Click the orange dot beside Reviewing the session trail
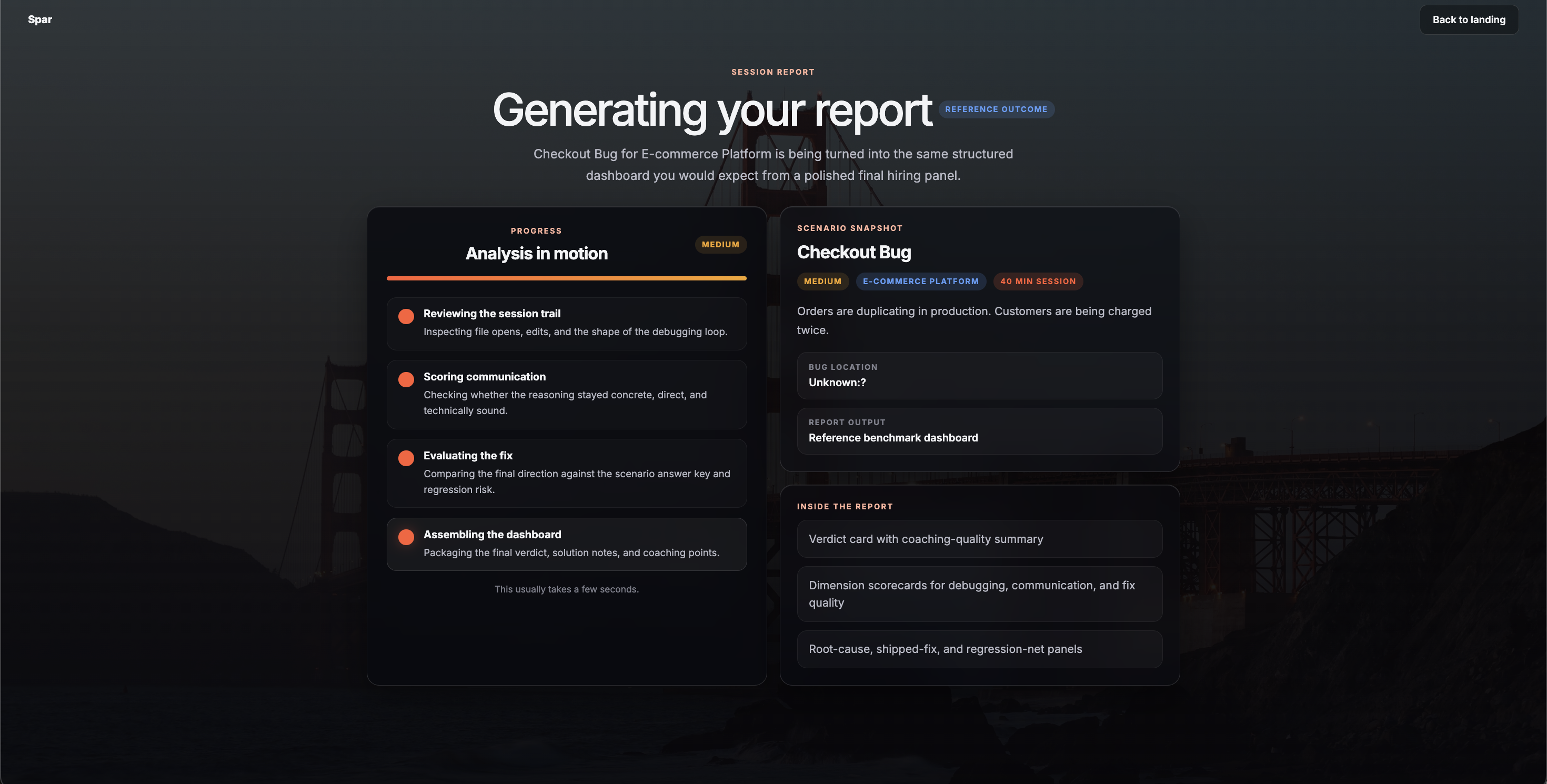 pyautogui.click(x=406, y=316)
